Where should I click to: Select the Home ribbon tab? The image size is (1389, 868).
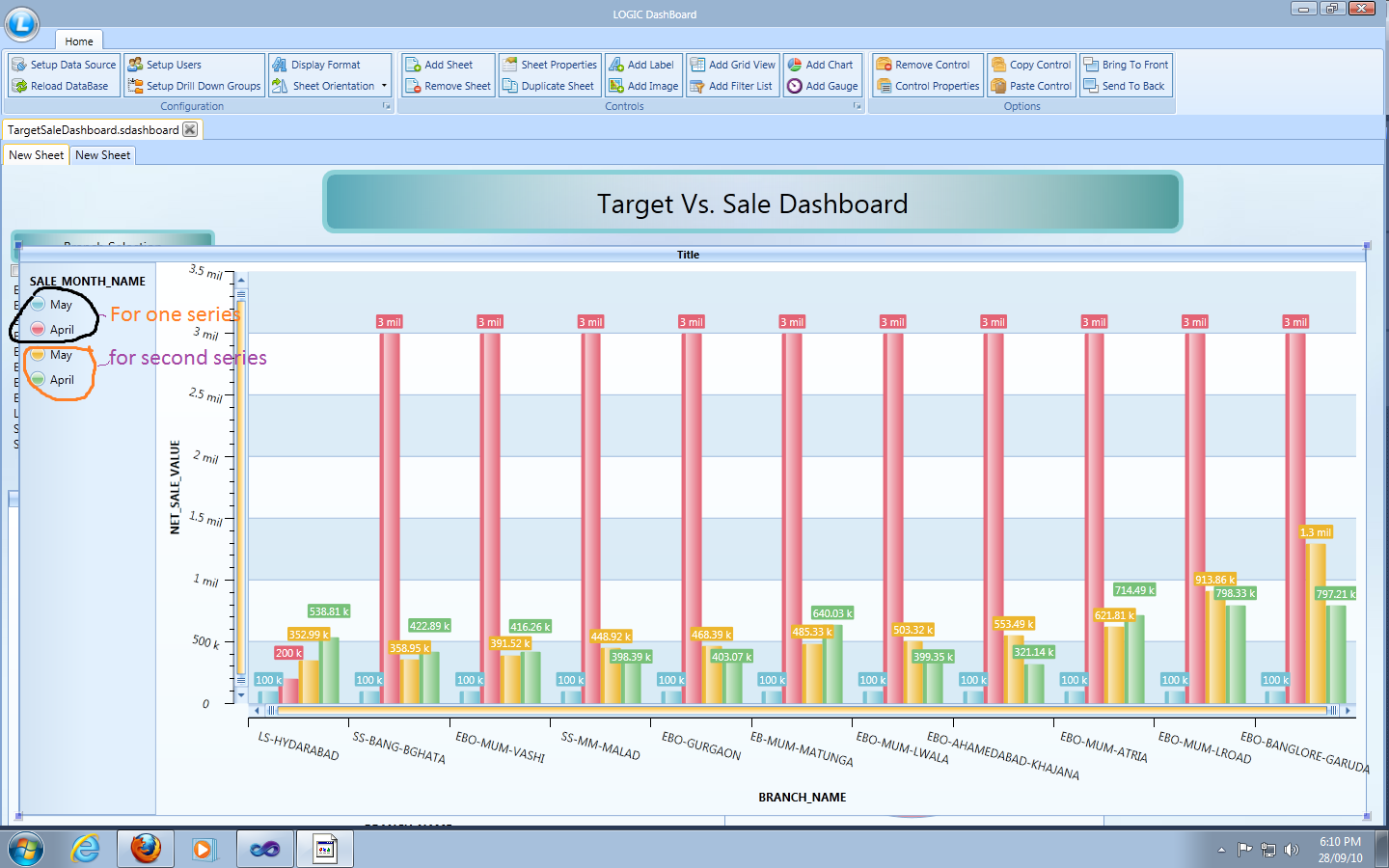[79, 41]
